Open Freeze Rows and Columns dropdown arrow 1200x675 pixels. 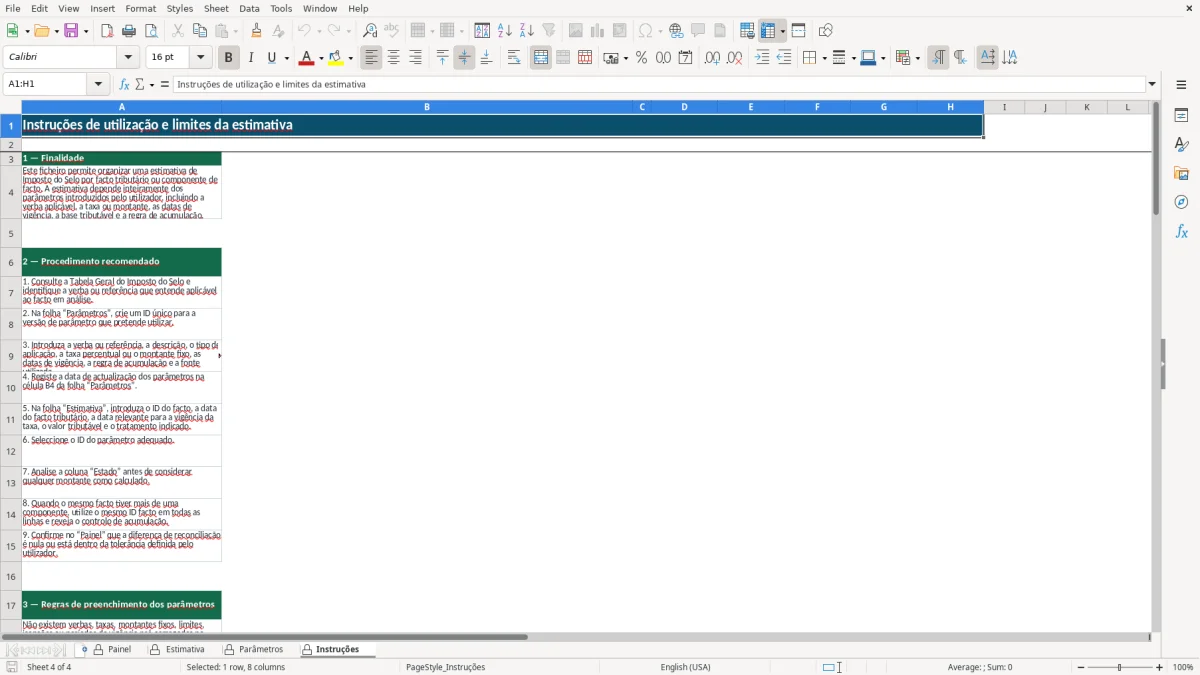coord(783,31)
